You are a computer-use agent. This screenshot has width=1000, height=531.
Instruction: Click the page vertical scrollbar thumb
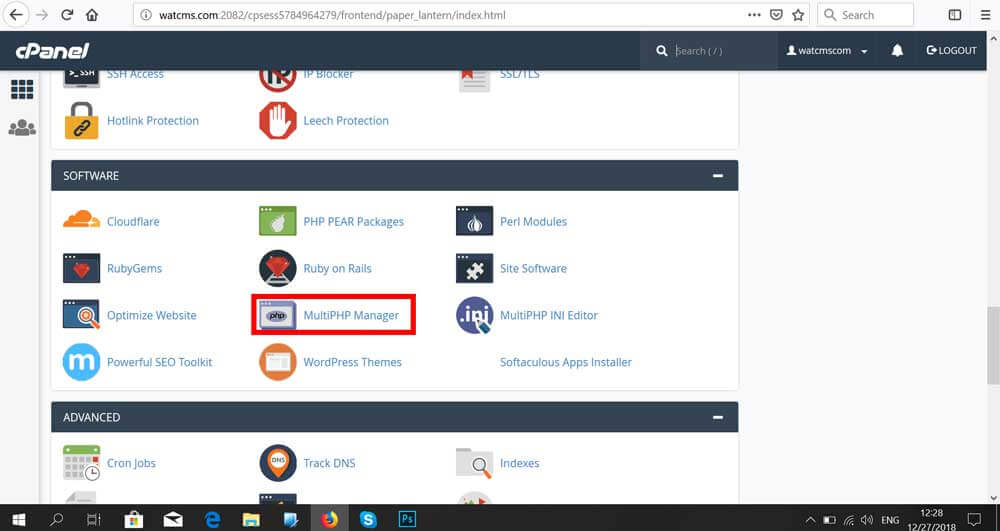pyautogui.click(x=993, y=345)
